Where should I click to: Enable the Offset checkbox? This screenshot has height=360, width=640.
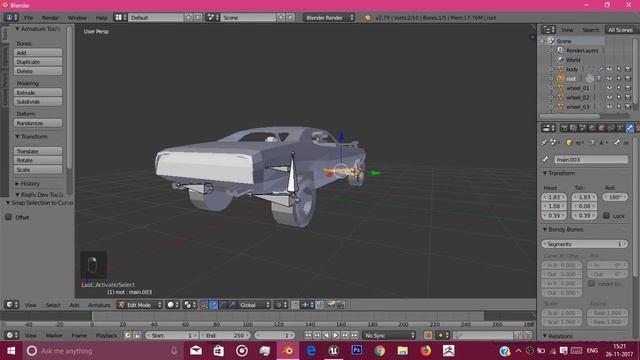click(x=9, y=217)
